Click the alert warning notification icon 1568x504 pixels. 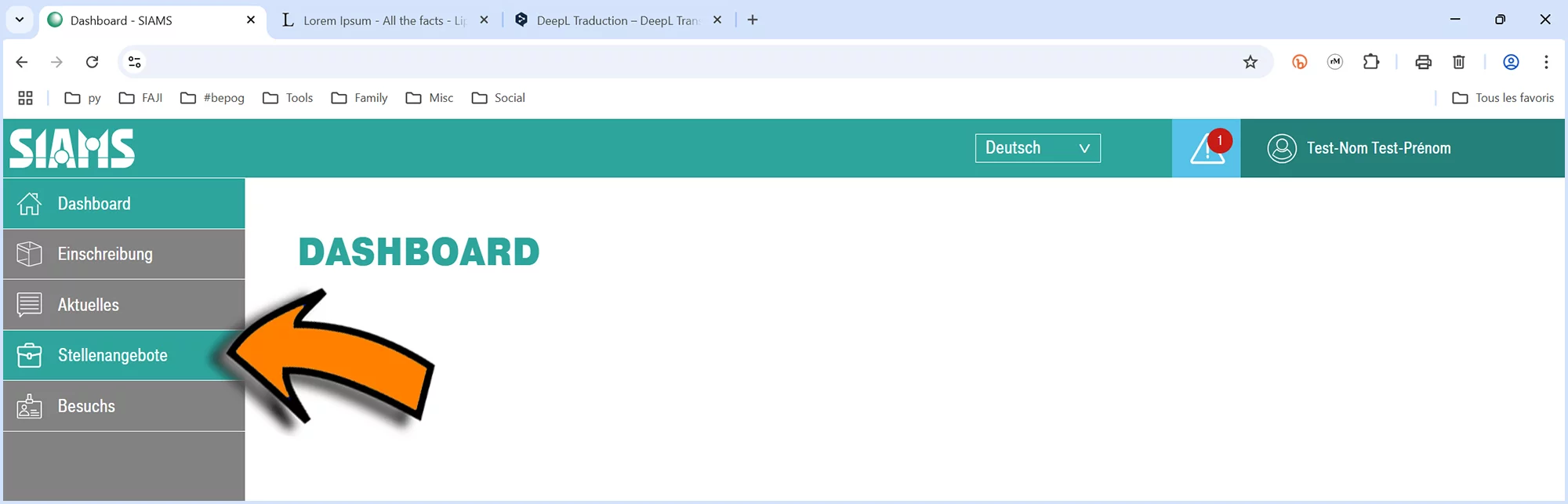click(x=1206, y=148)
